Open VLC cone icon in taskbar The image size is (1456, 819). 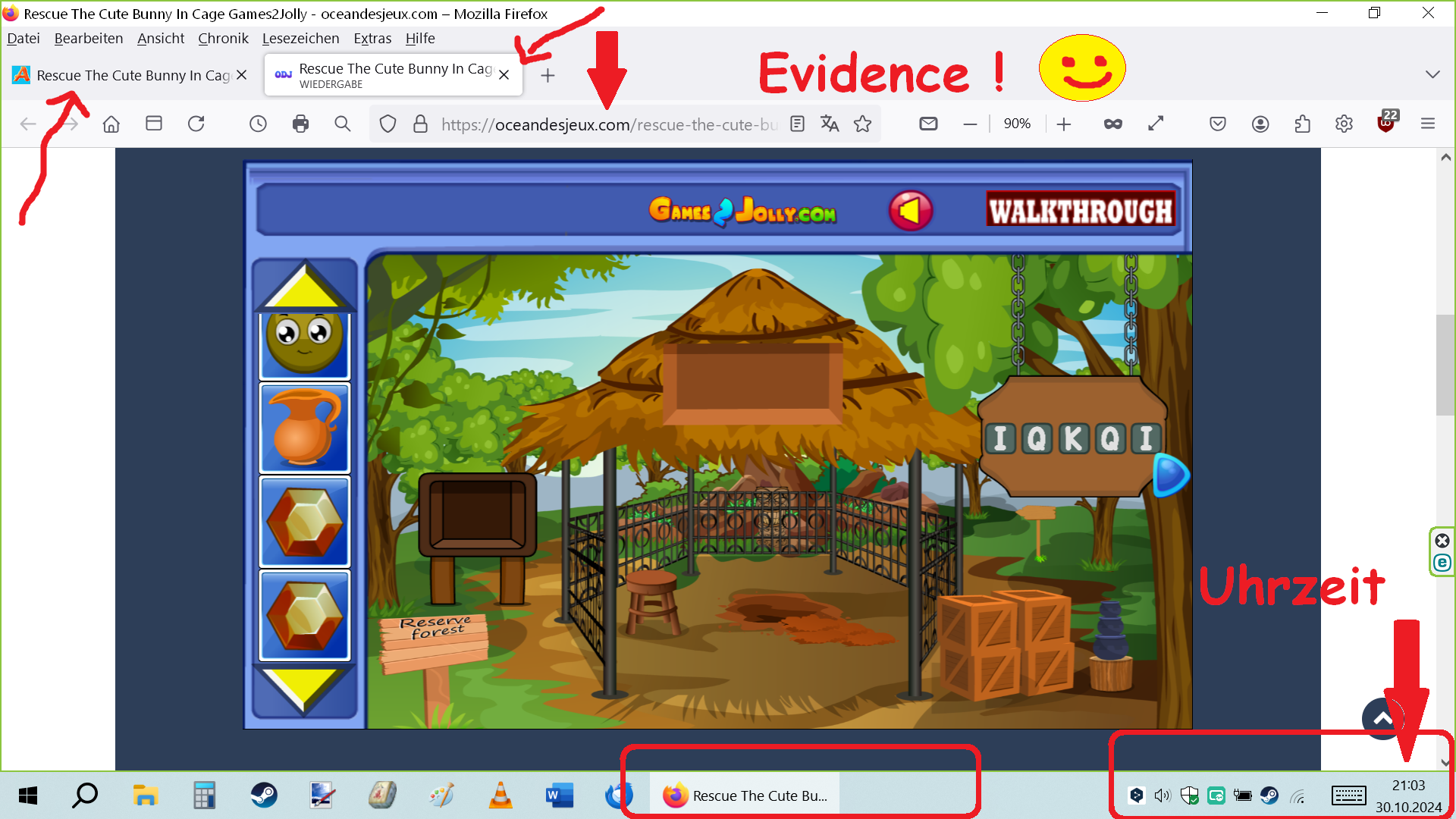500,795
